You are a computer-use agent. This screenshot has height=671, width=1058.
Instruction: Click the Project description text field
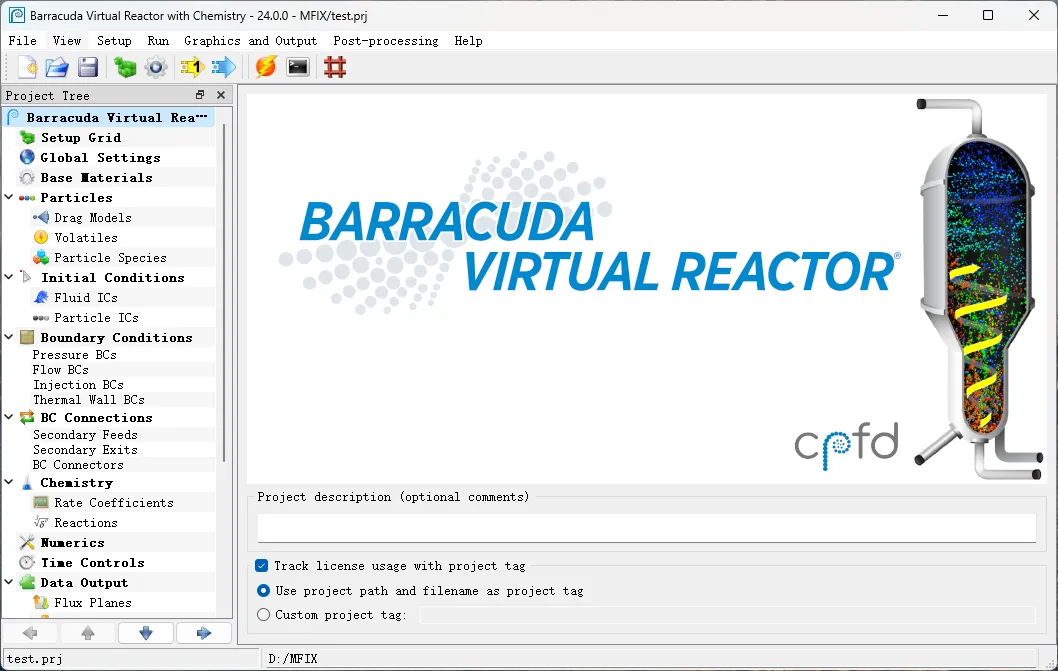[646, 528]
